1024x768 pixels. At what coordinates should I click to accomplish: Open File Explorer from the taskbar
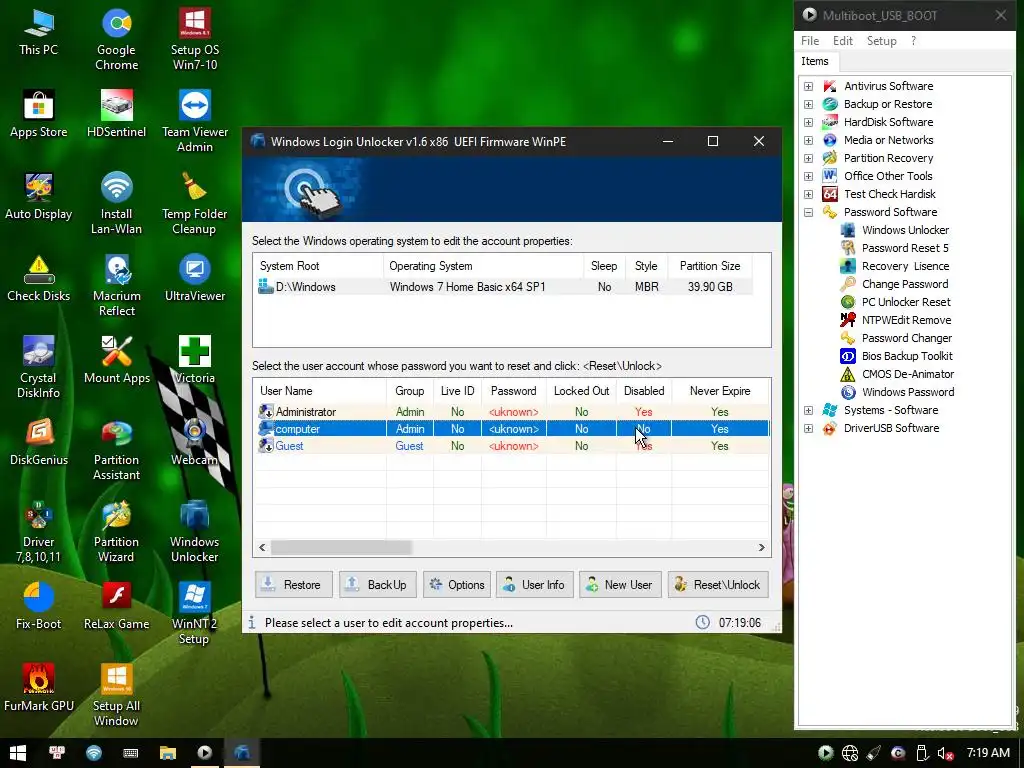[168, 753]
